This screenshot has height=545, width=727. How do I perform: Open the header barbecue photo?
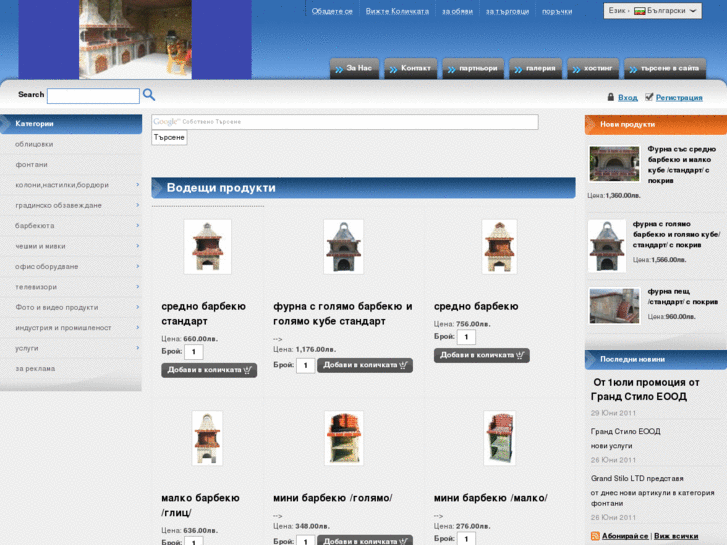tap(135, 39)
